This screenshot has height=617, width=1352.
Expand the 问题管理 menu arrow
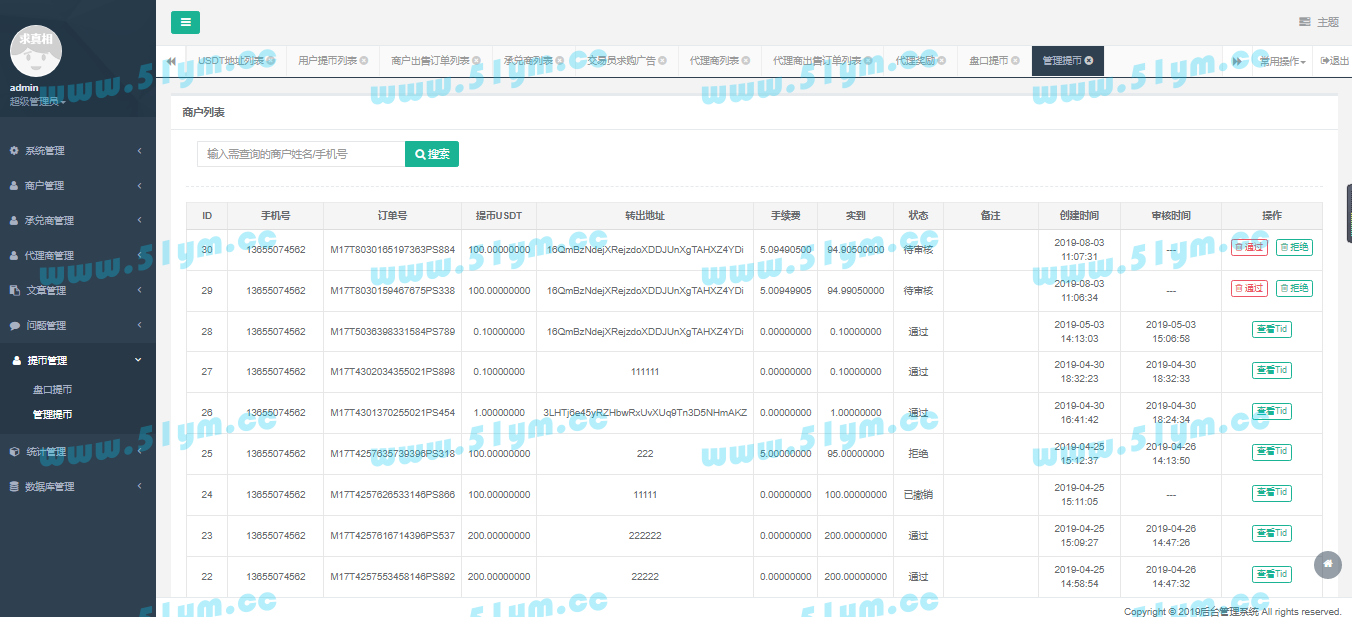[139, 326]
